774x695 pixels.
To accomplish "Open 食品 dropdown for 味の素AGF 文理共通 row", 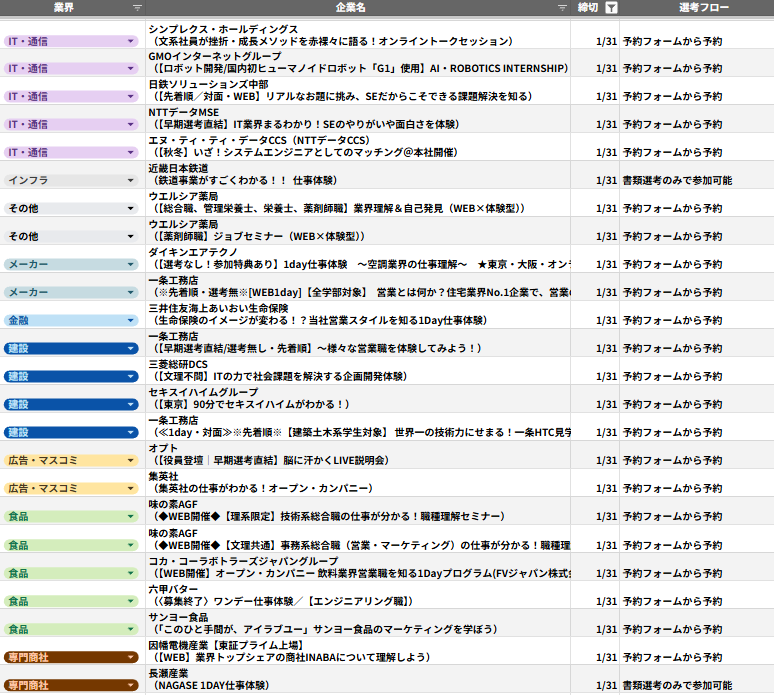I will click(130, 545).
